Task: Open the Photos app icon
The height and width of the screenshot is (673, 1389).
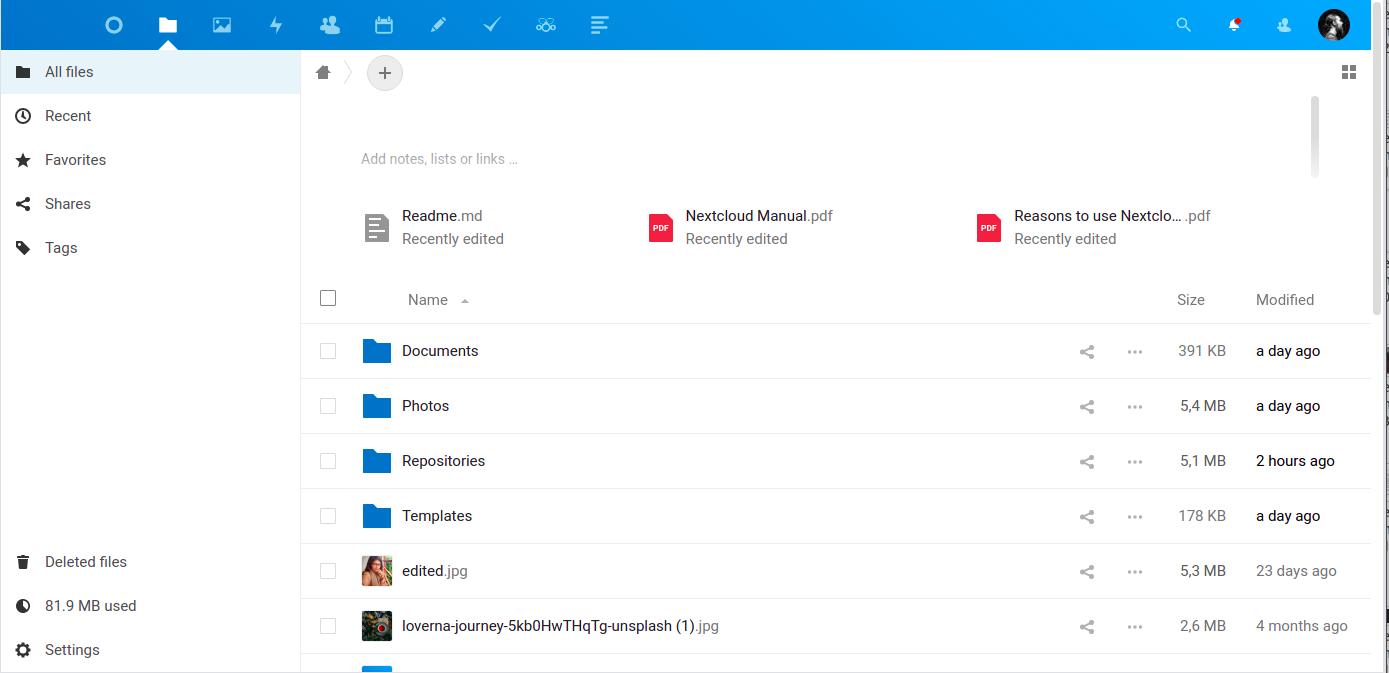Action: [x=222, y=25]
